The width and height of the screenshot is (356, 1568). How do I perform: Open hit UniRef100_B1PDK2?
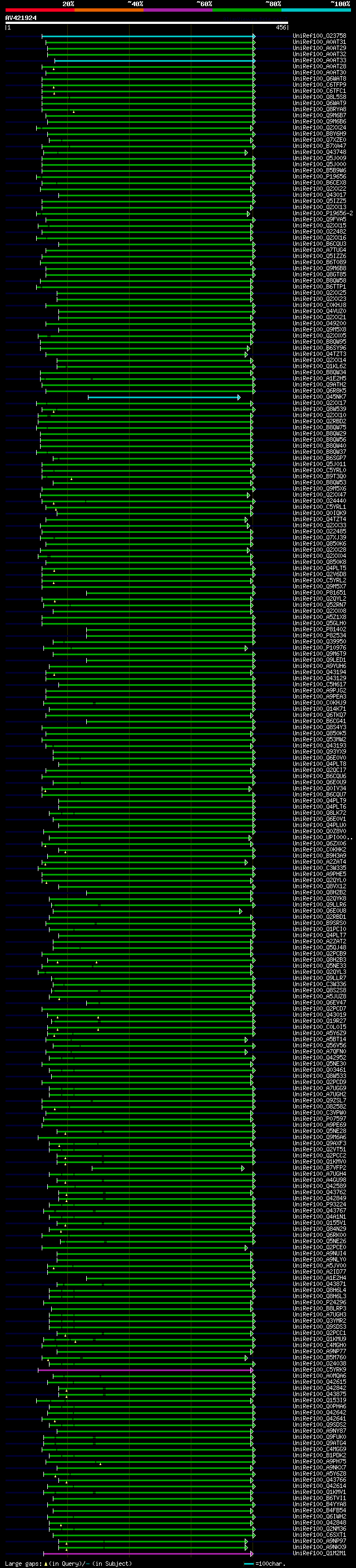point(319,1455)
